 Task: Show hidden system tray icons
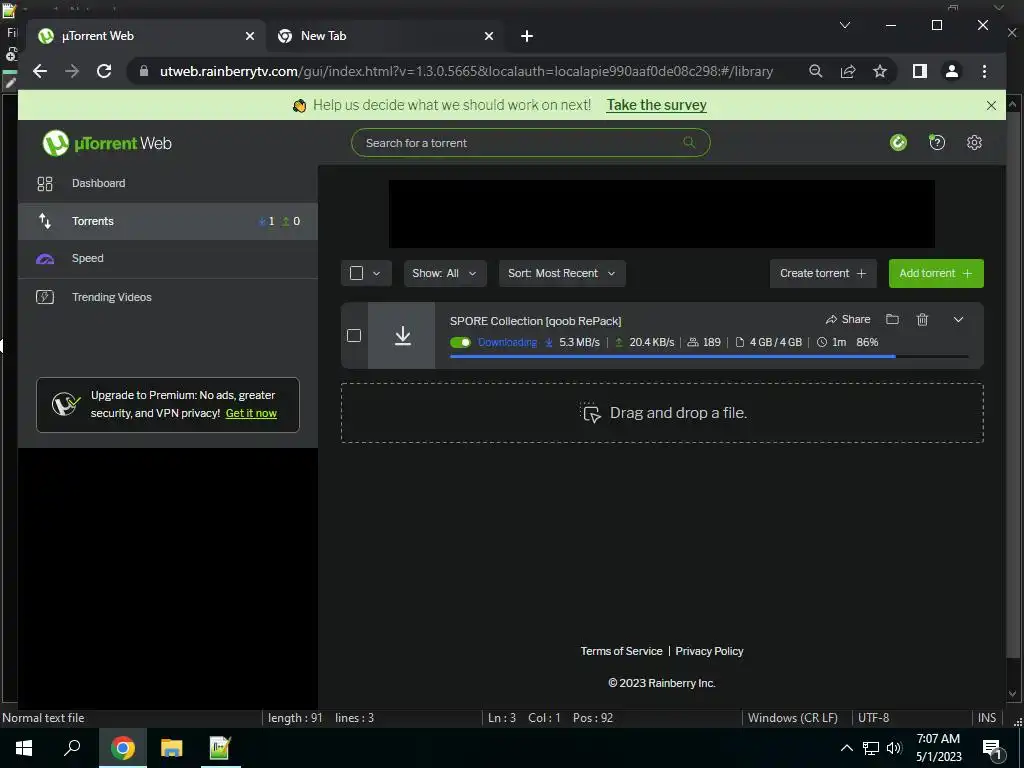[x=846, y=748]
